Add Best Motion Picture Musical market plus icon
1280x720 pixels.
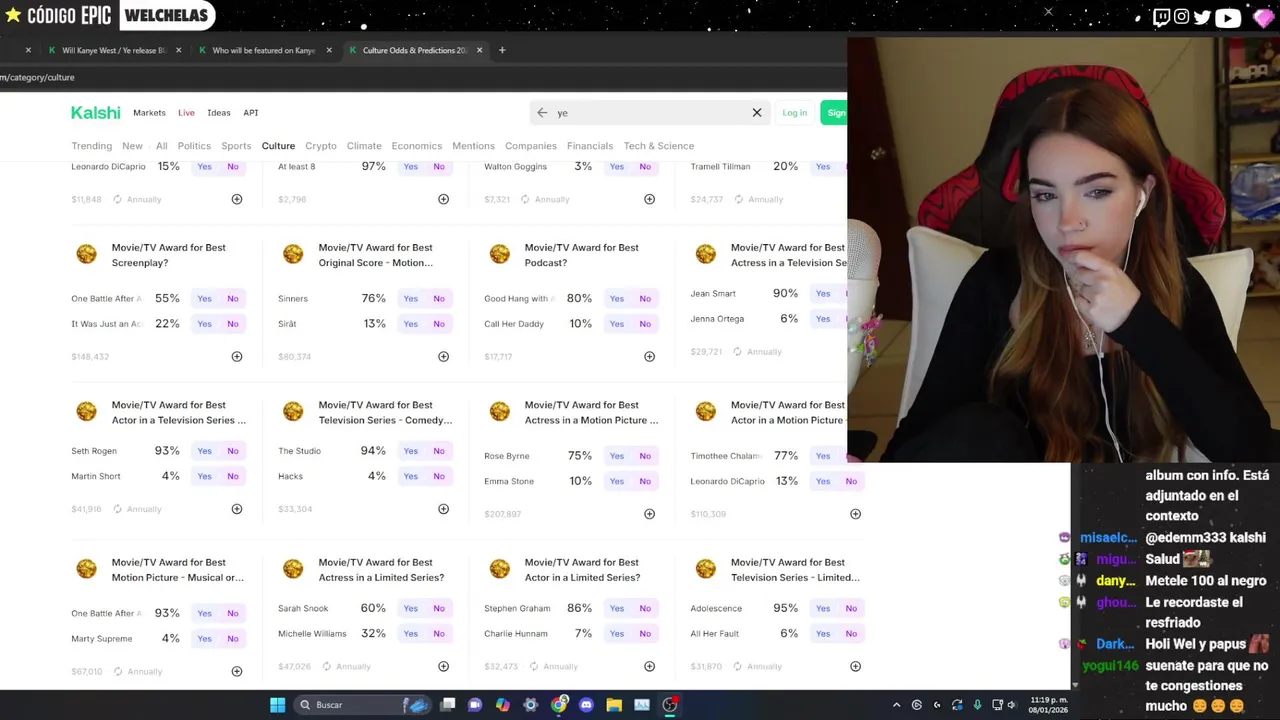237,671
